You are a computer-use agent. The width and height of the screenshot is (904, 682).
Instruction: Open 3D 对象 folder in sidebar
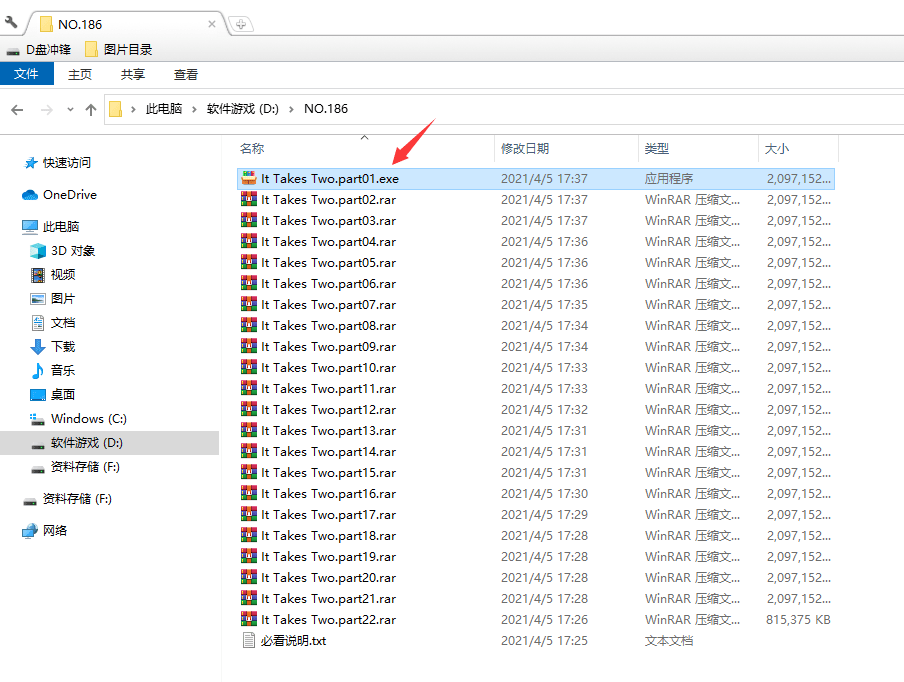click(x=73, y=251)
